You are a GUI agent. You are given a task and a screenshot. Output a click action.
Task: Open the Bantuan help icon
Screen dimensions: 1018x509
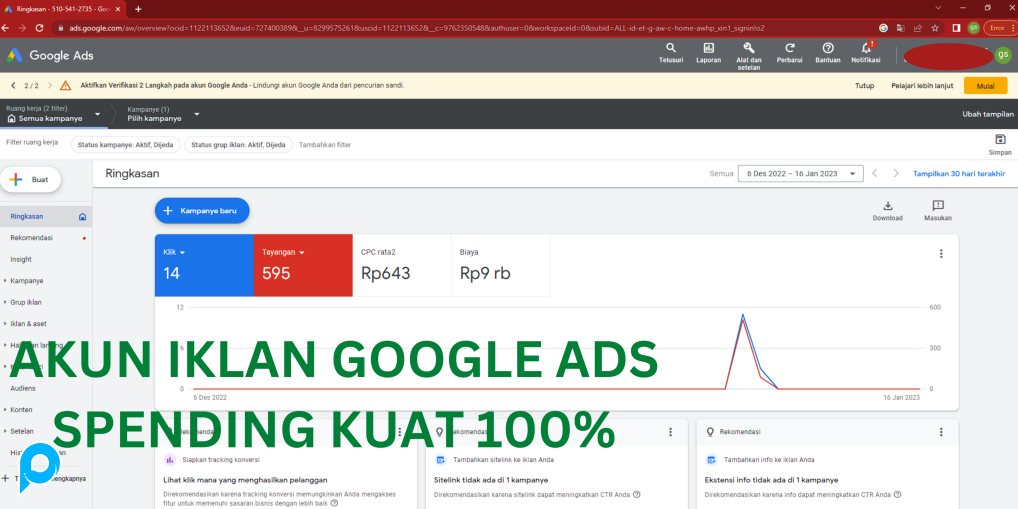pos(828,48)
